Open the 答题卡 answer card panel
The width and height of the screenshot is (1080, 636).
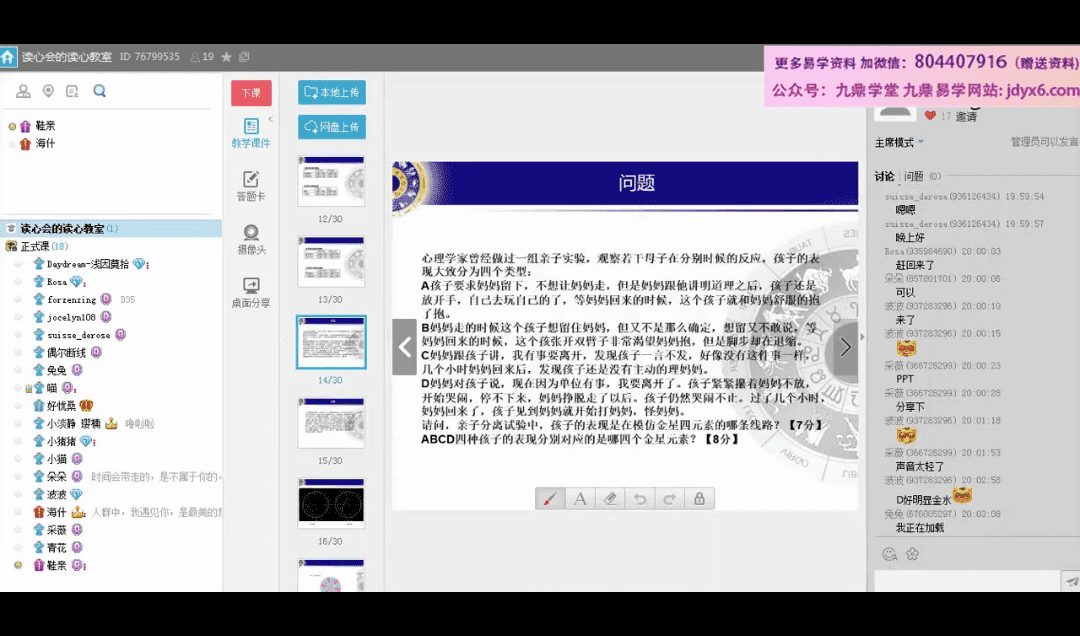pos(251,186)
